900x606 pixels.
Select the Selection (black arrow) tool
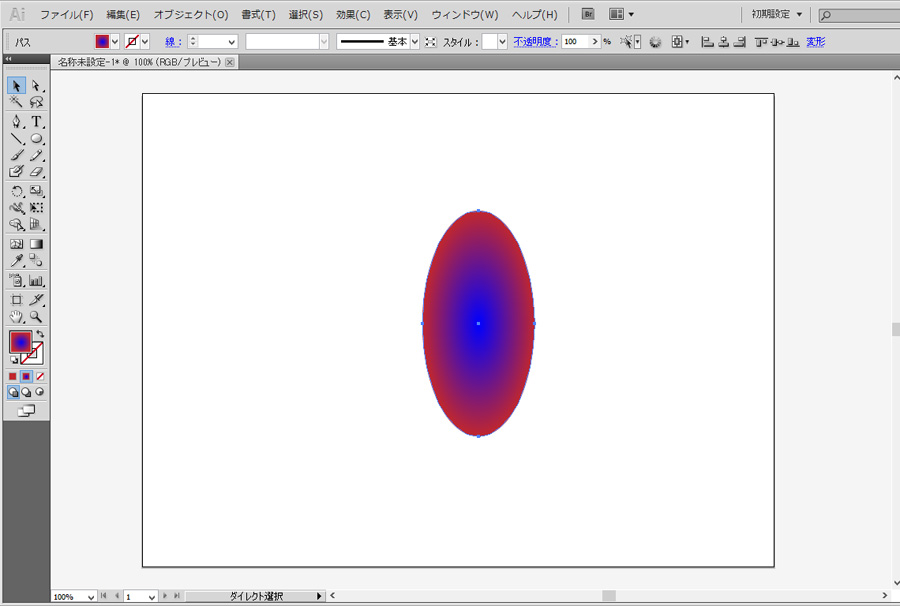coord(16,86)
